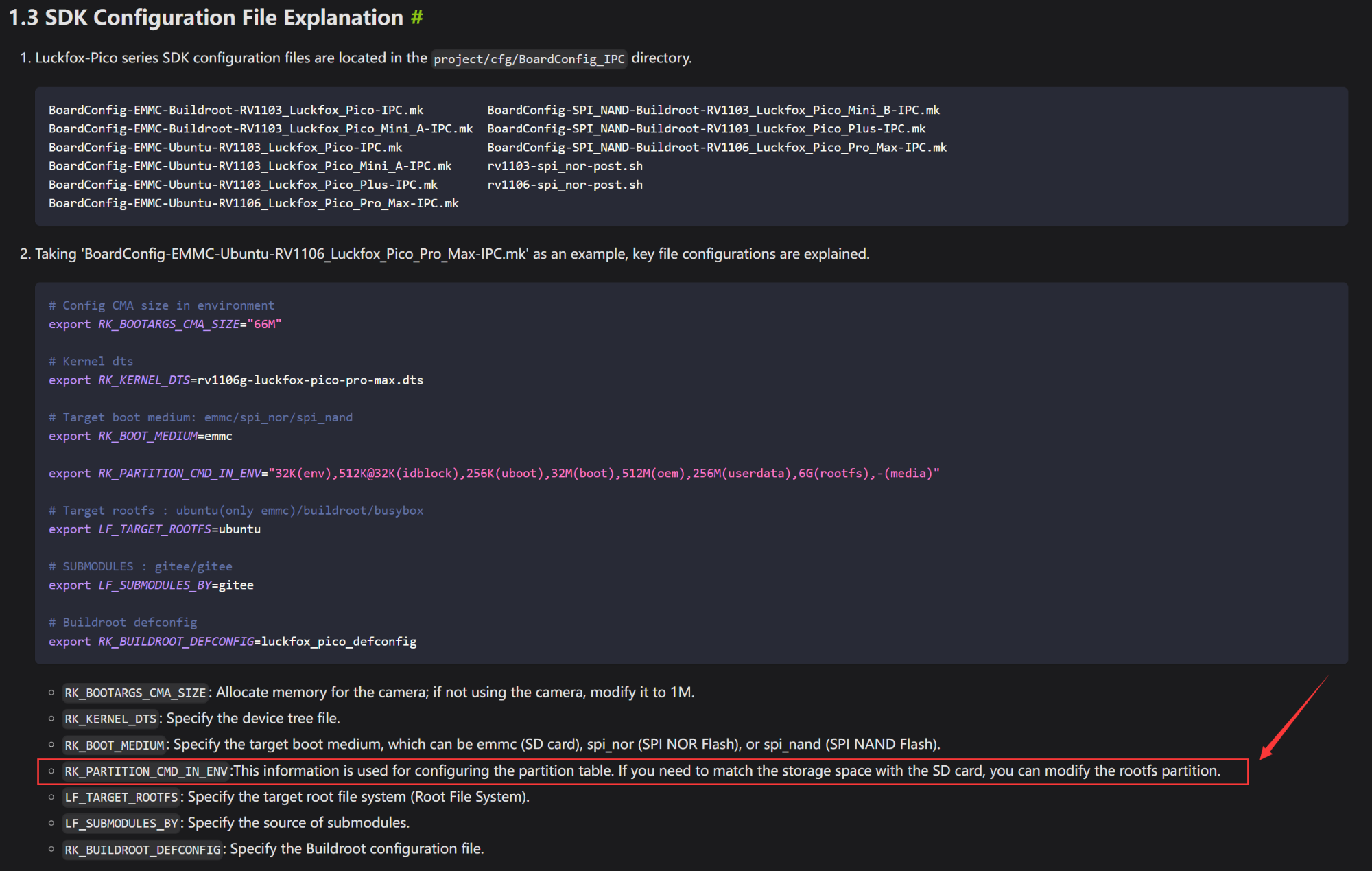Click the sentence starting "Taking 'BoardConfig-EMMC-Ubuntu-RV1106"
The width and height of the screenshot is (1372, 871).
452,254
